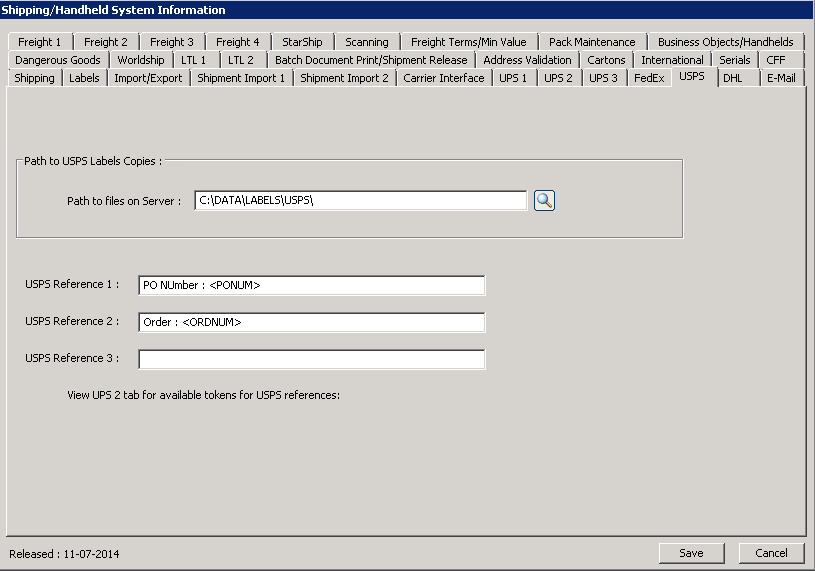Switch to the UPS 2 tab
The image size is (815, 571).
coord(558,78)
